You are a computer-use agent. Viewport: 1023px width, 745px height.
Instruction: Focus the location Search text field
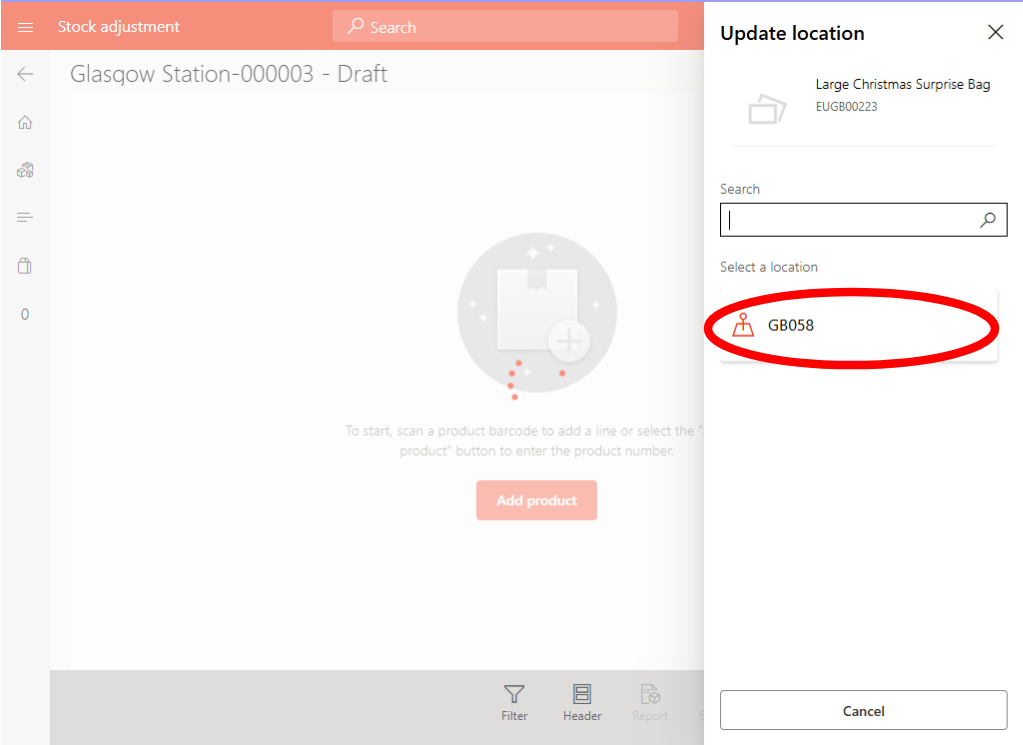pos(848,220)
